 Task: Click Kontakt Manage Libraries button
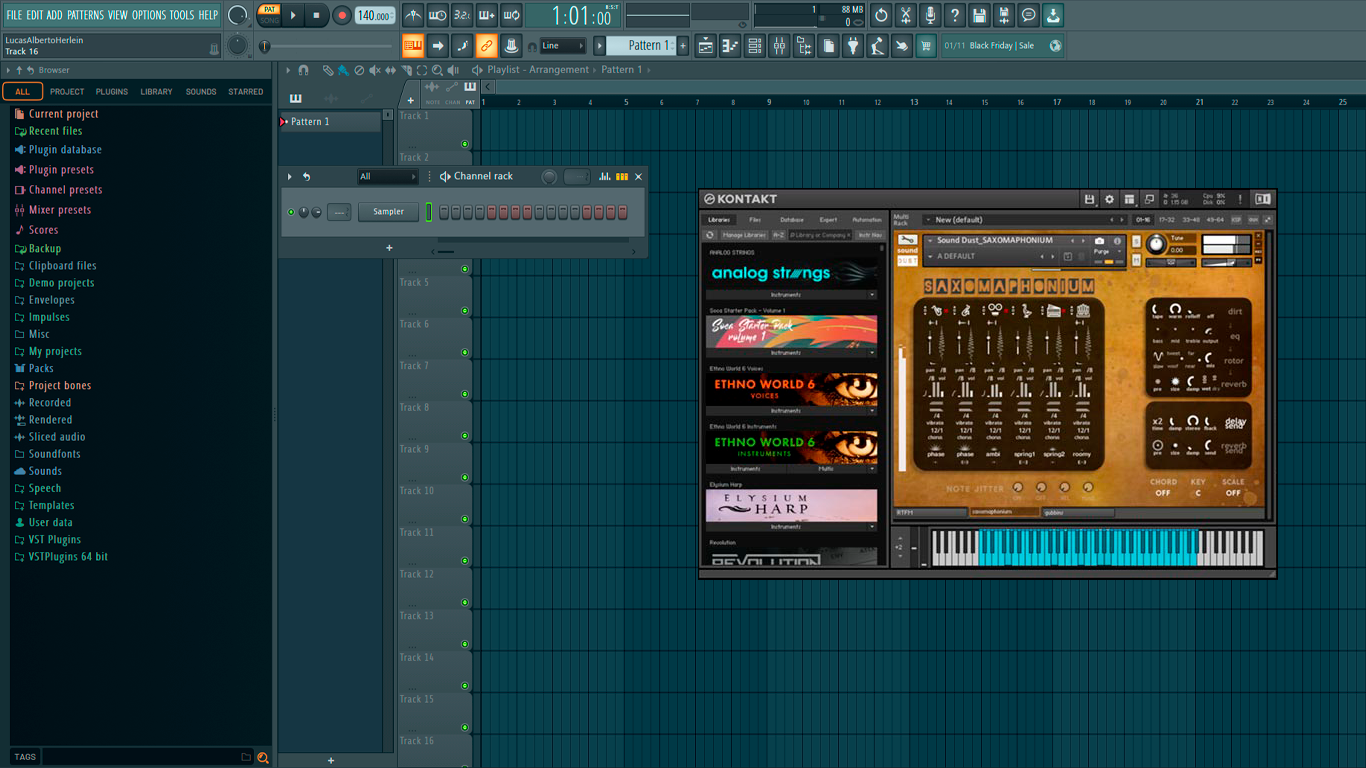click(x=744, y=235)
